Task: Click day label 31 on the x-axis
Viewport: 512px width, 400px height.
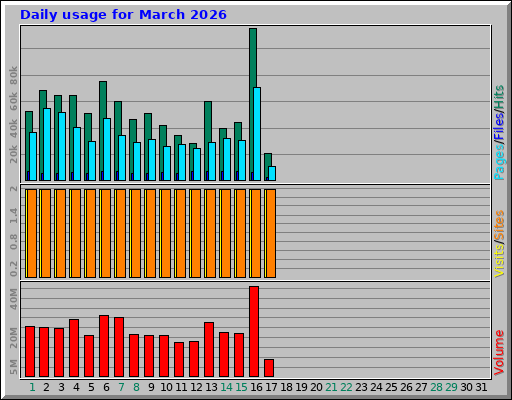Action: tap(481, 387)
